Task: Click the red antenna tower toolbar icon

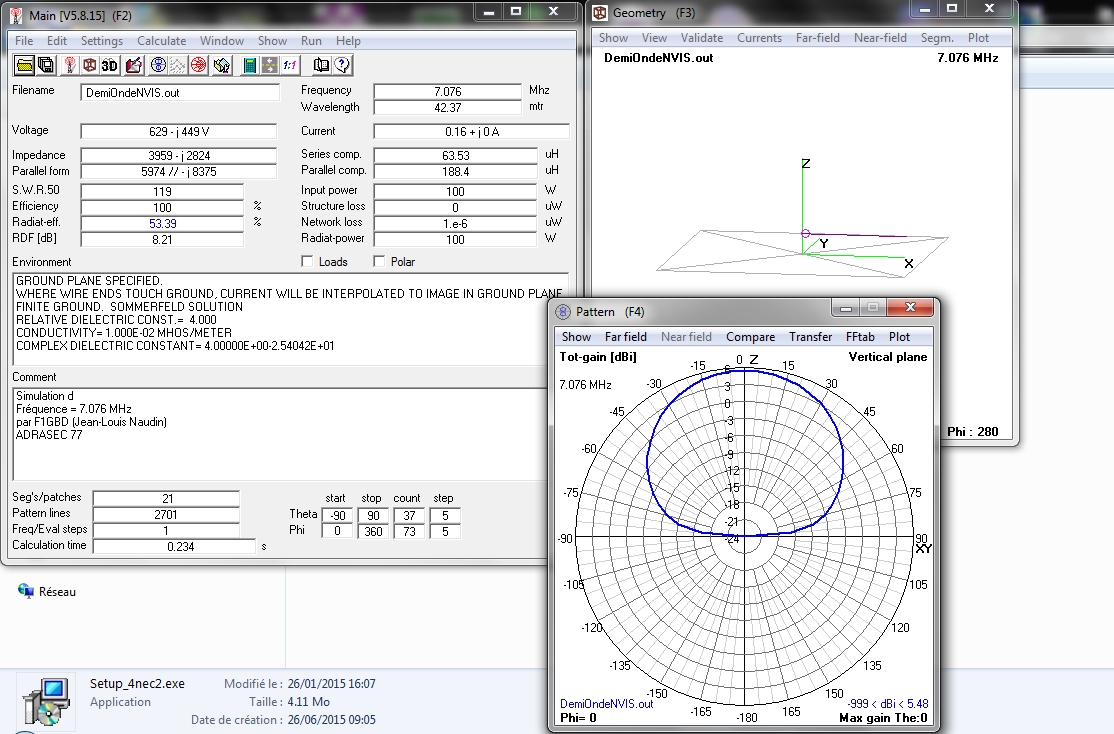Action: [x=70, y=65]
